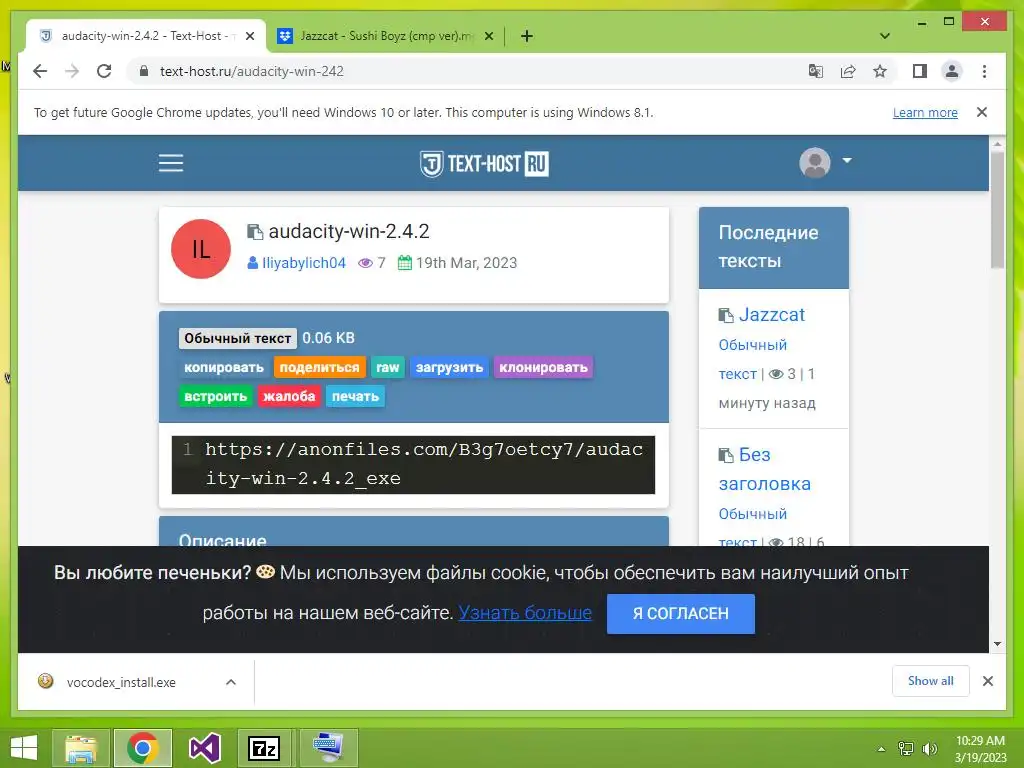The height and width of the screenshot is (768, 1024).
Task: Click the anonfiles URL text line
Action: click(x=423, y=464)
